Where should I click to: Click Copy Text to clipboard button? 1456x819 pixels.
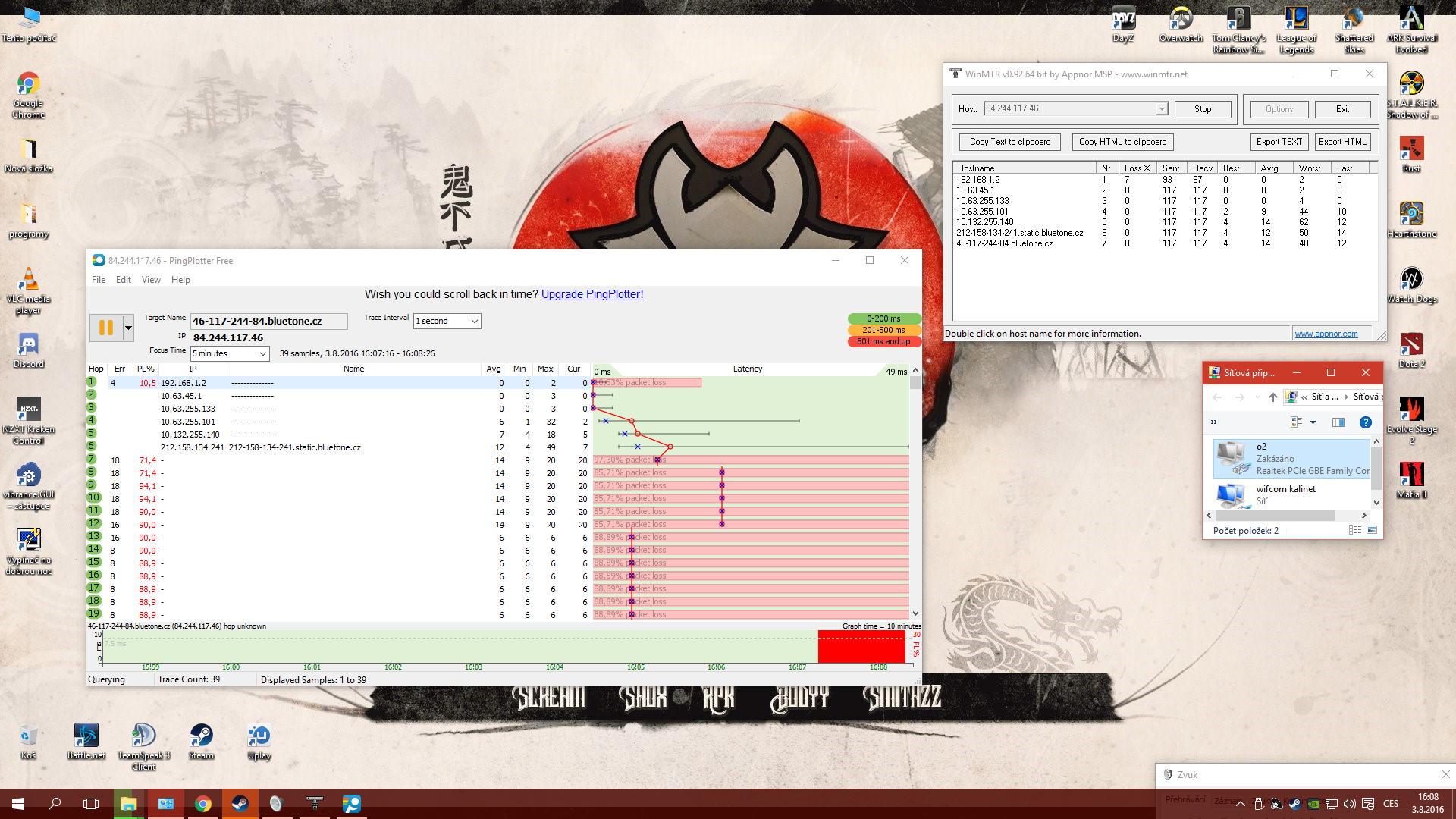click(x=1009, y=142)
